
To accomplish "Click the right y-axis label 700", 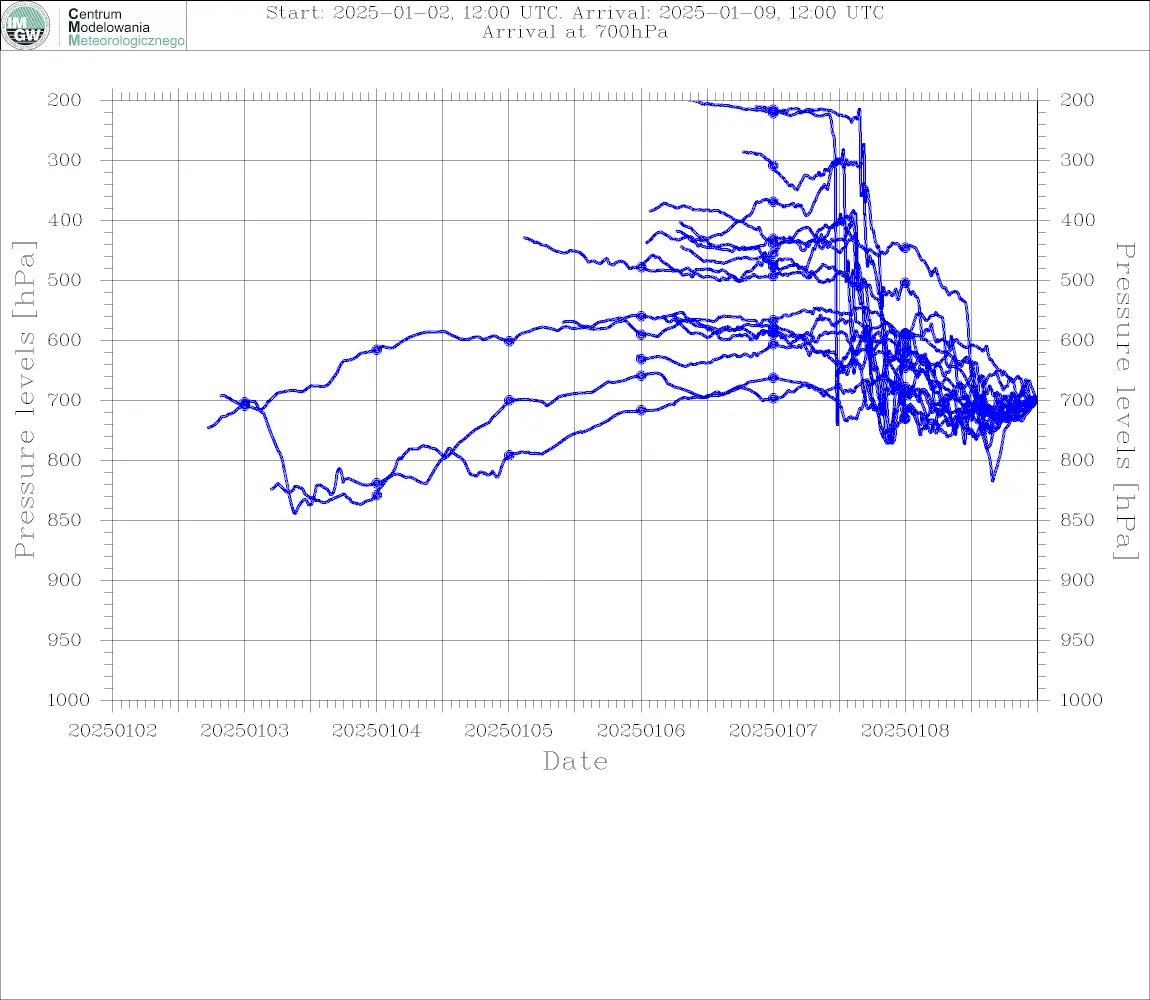I will tap(1077, 401).
